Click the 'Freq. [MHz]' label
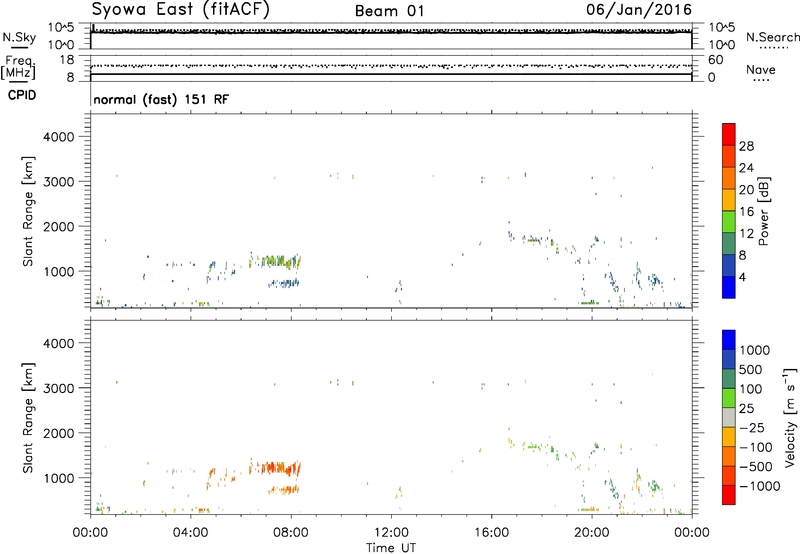The image size is (800, 554). click(18, 67)
